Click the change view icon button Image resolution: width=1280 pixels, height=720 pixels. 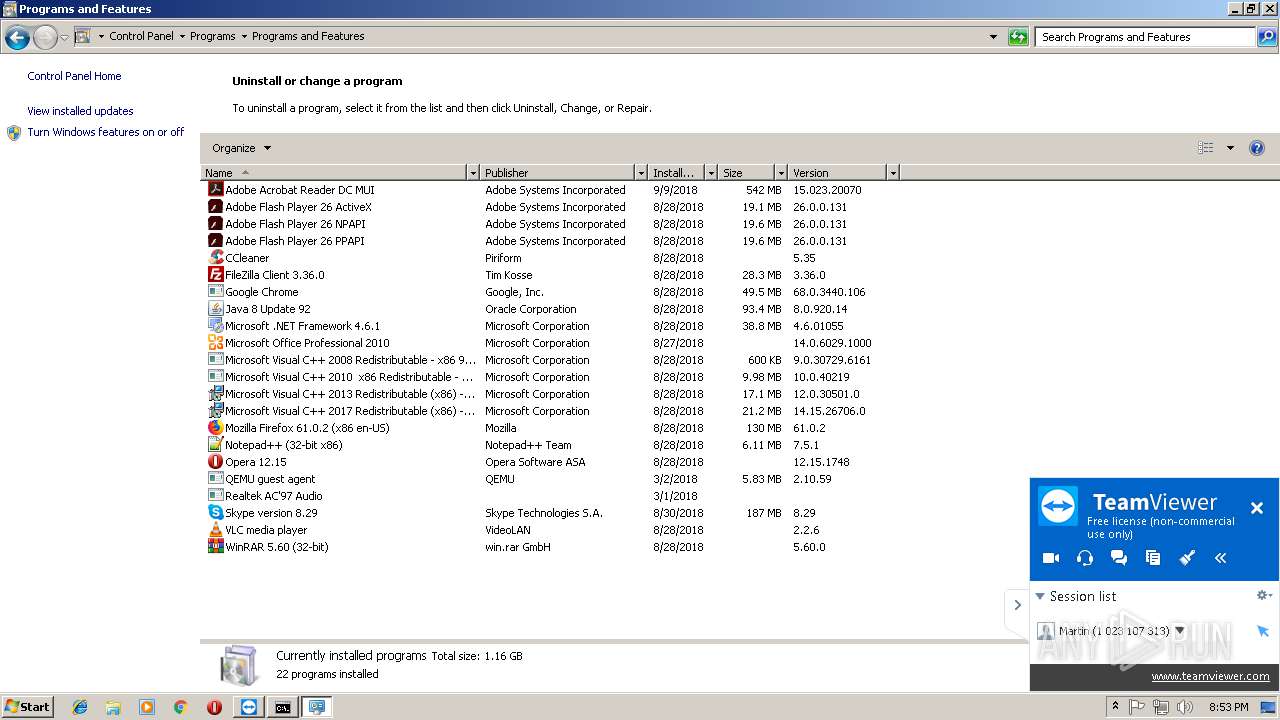tap(1206, 148)
